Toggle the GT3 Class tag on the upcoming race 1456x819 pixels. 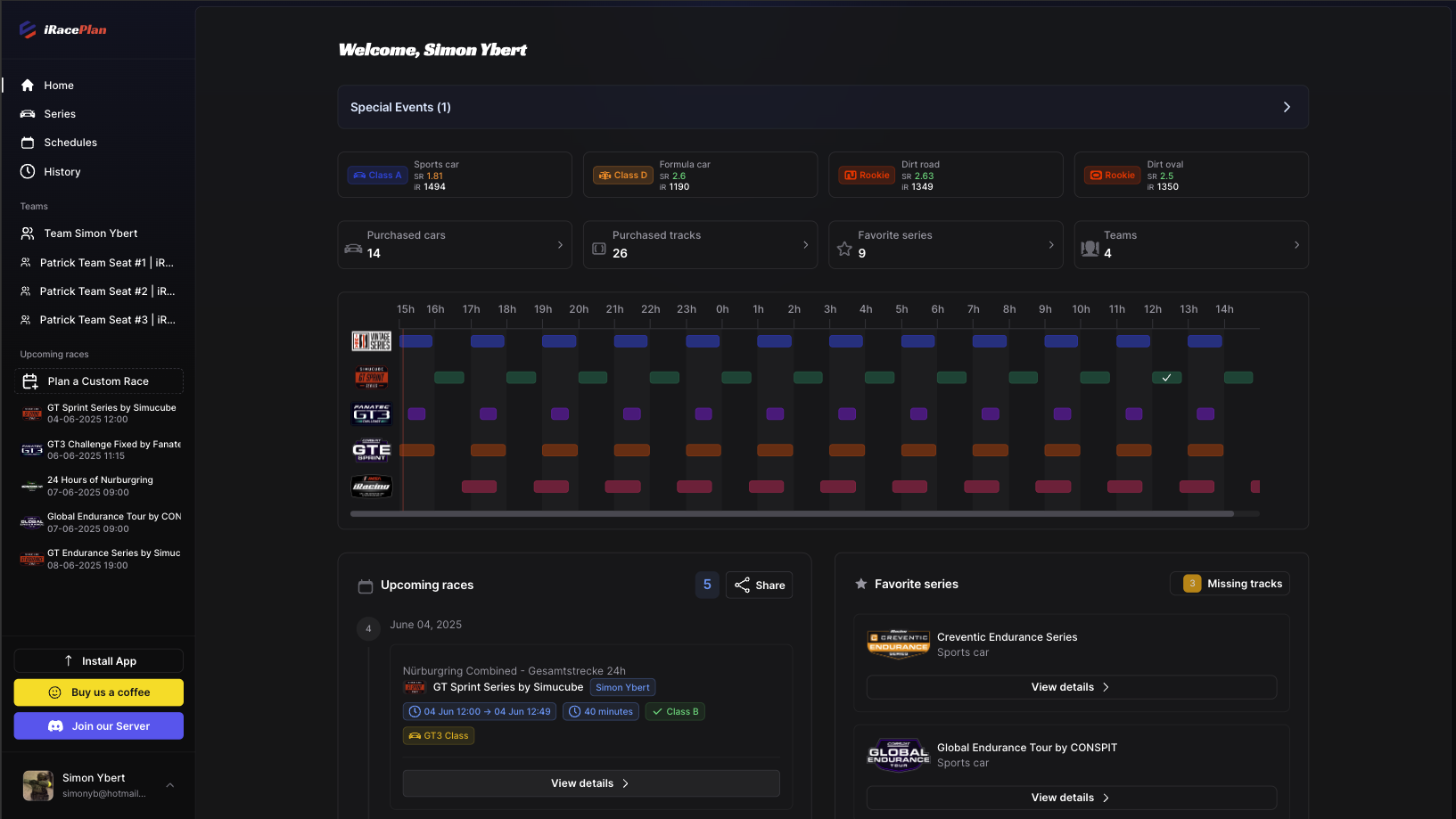pos(438,735)
